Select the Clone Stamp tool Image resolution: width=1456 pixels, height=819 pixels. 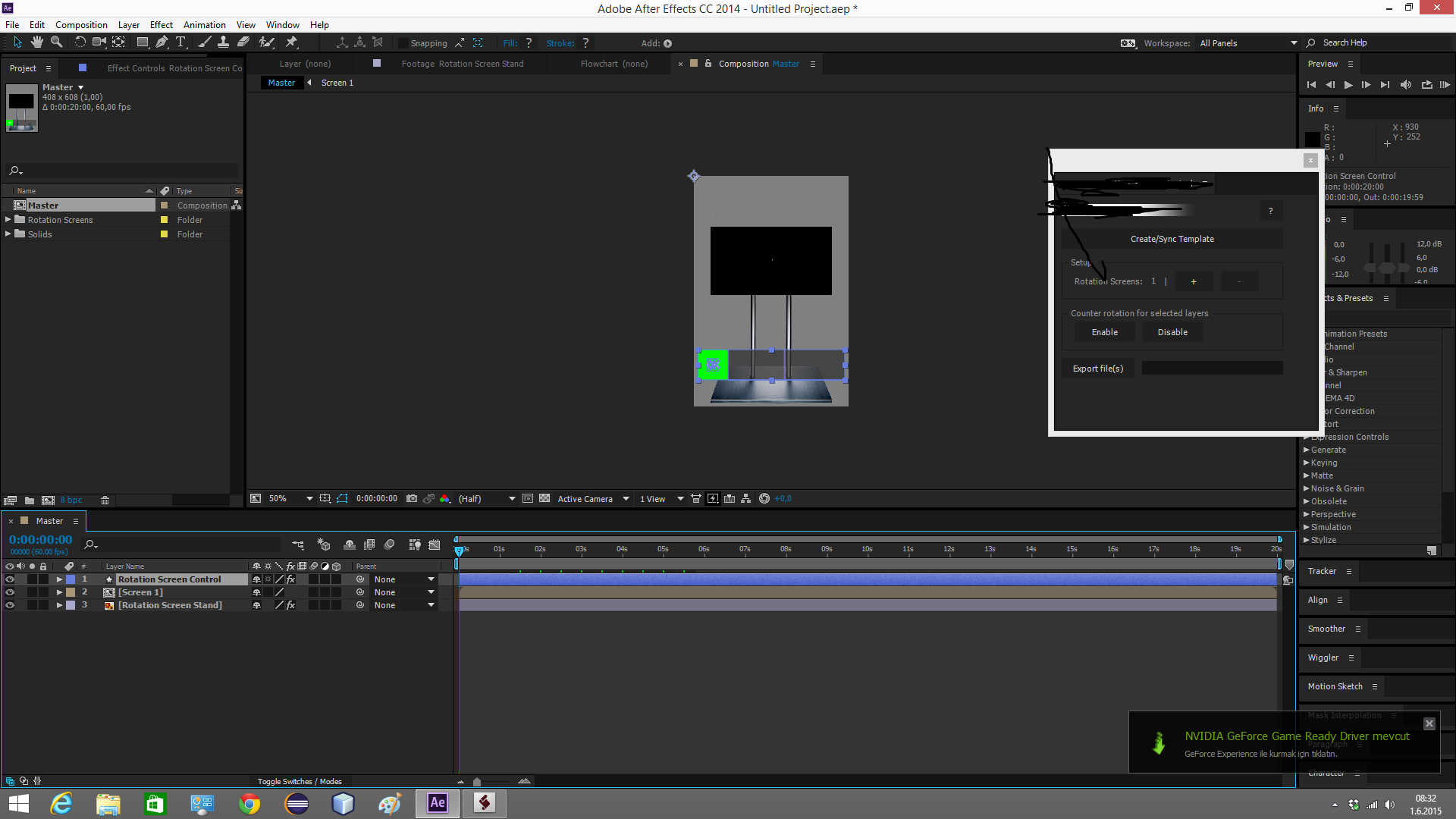click(223, 42)
